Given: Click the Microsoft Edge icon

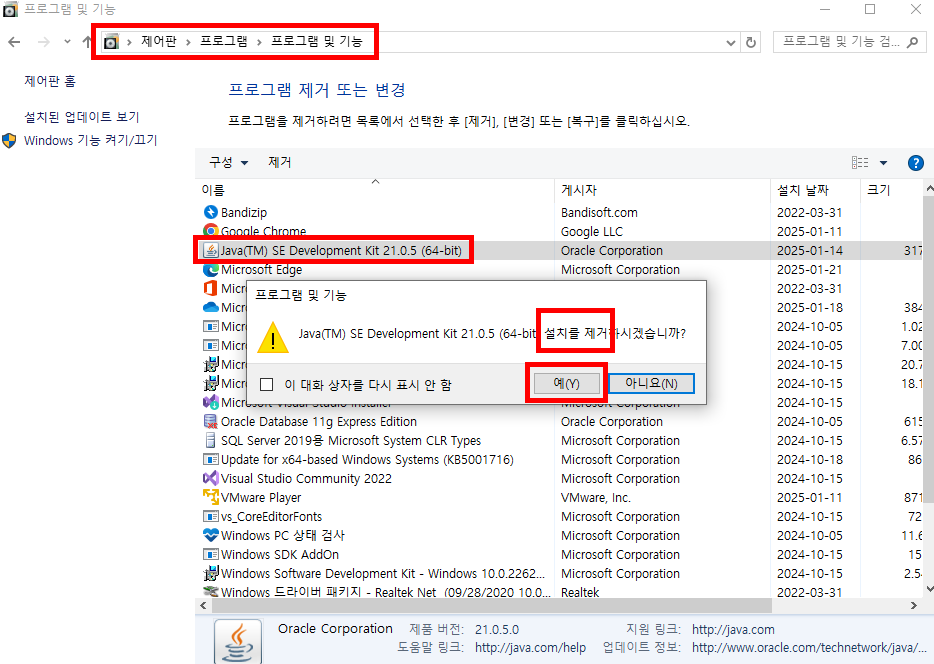Looking at the screenshot, I should coord(210,269).
